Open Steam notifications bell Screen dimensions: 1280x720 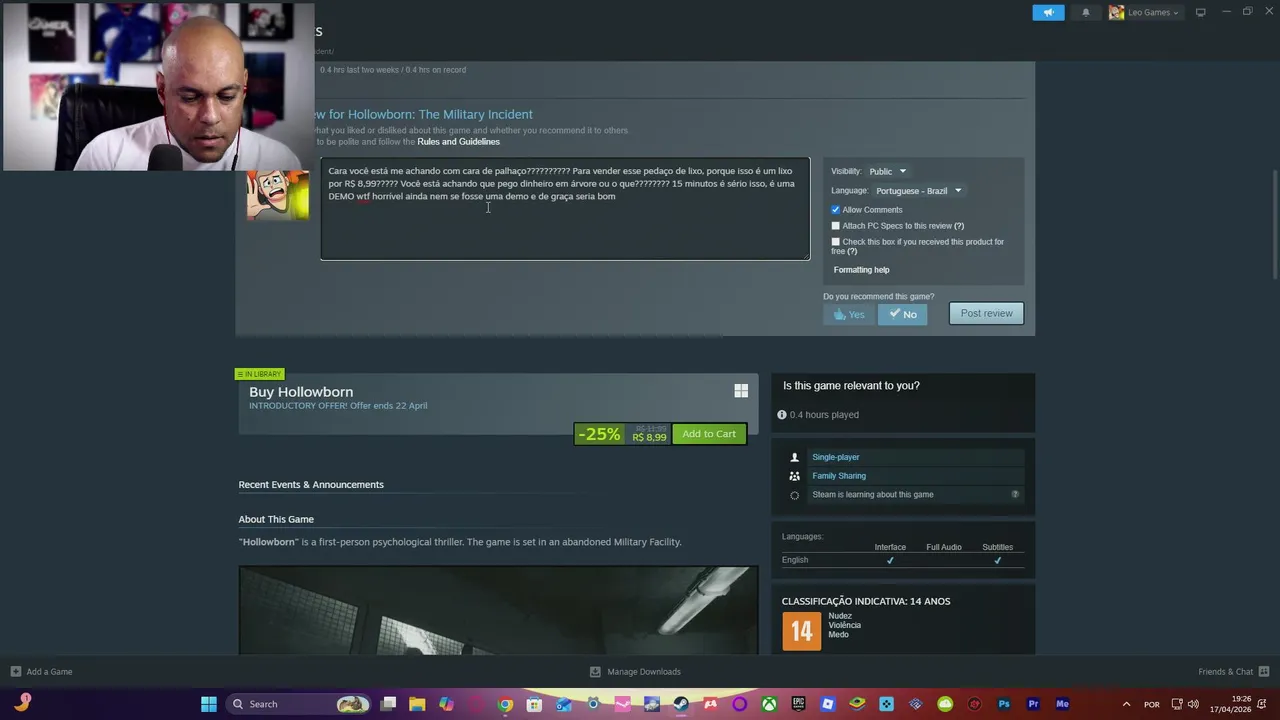click(1086, 12)
